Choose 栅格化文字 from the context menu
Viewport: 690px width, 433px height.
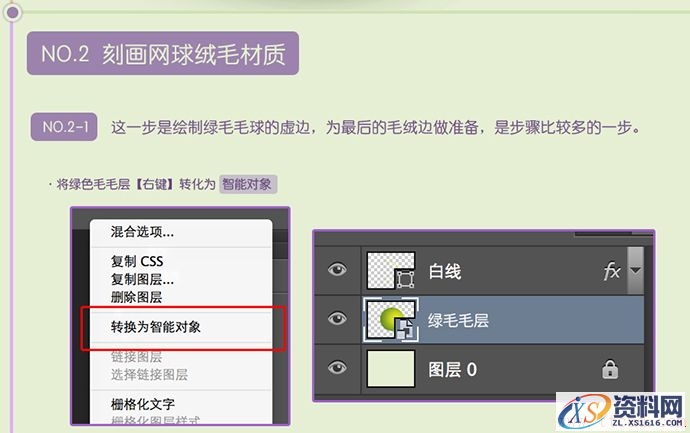tap(143, 404)
